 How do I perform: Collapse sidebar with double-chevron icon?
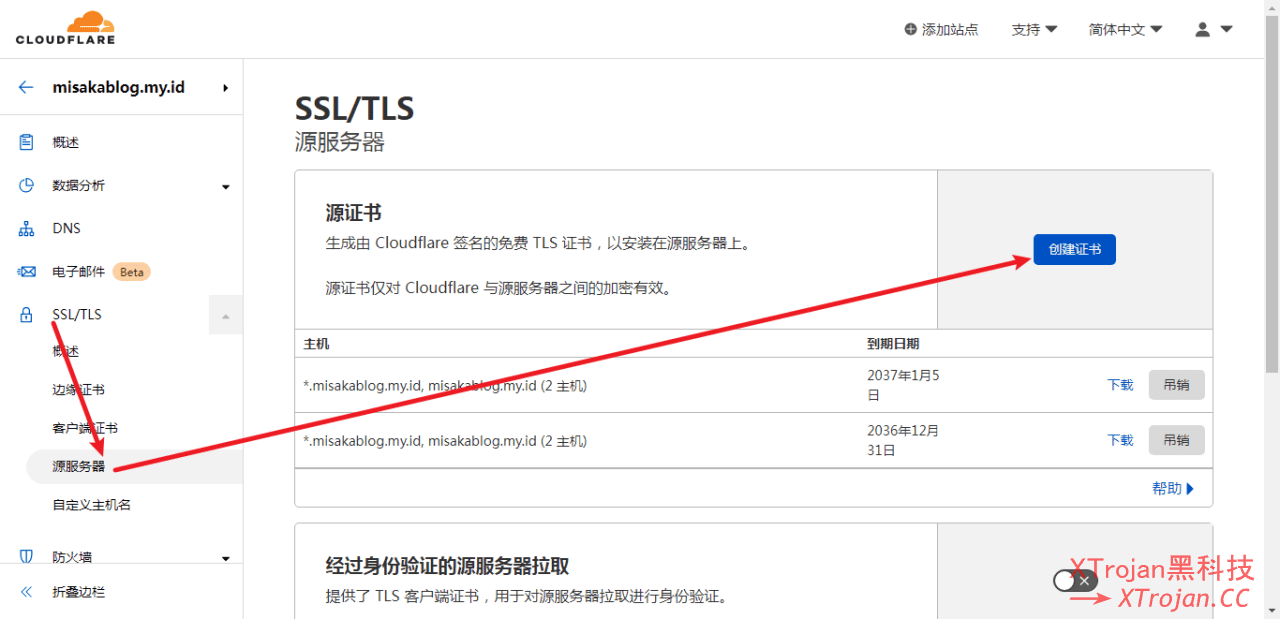pyautogui.click(x=27, y=592)
